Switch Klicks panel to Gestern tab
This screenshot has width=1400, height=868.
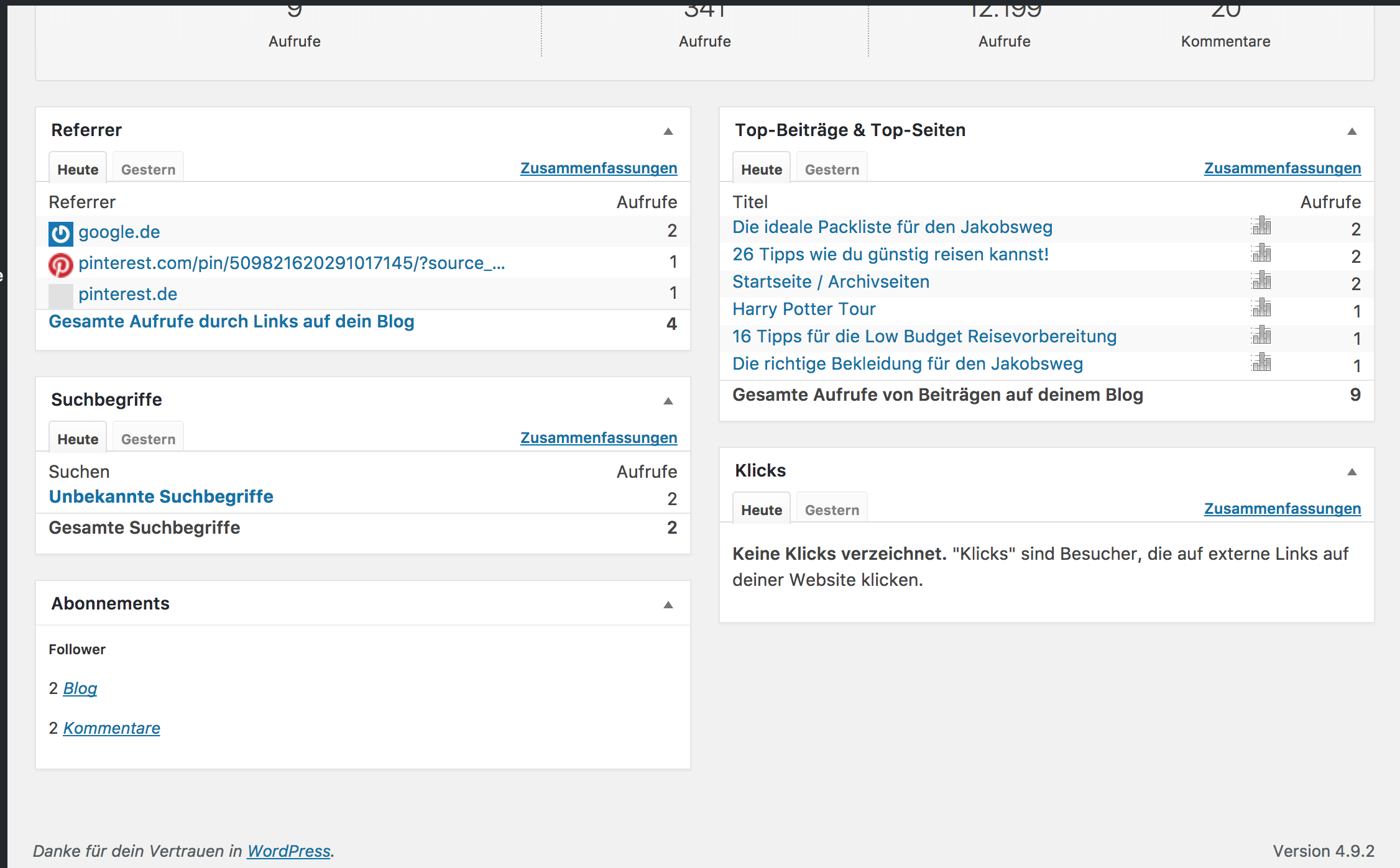[x=832, y=510]
